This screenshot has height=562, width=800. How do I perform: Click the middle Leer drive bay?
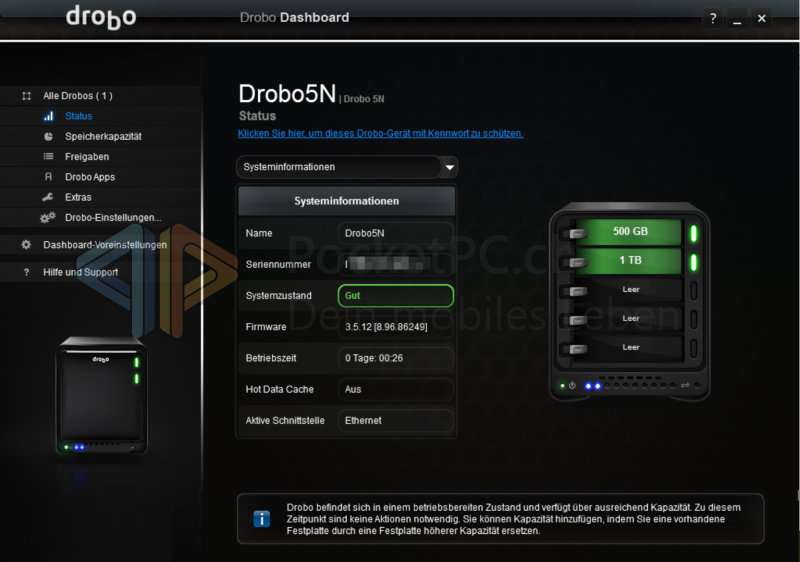pyautogui.click(x=629, y=319)
